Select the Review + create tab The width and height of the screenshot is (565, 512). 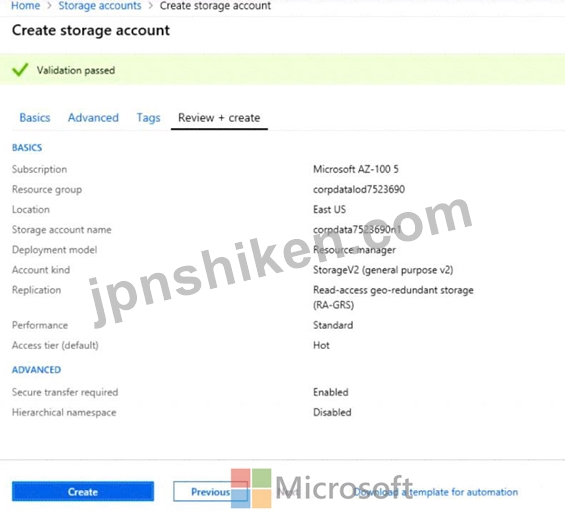coord(219,118)
